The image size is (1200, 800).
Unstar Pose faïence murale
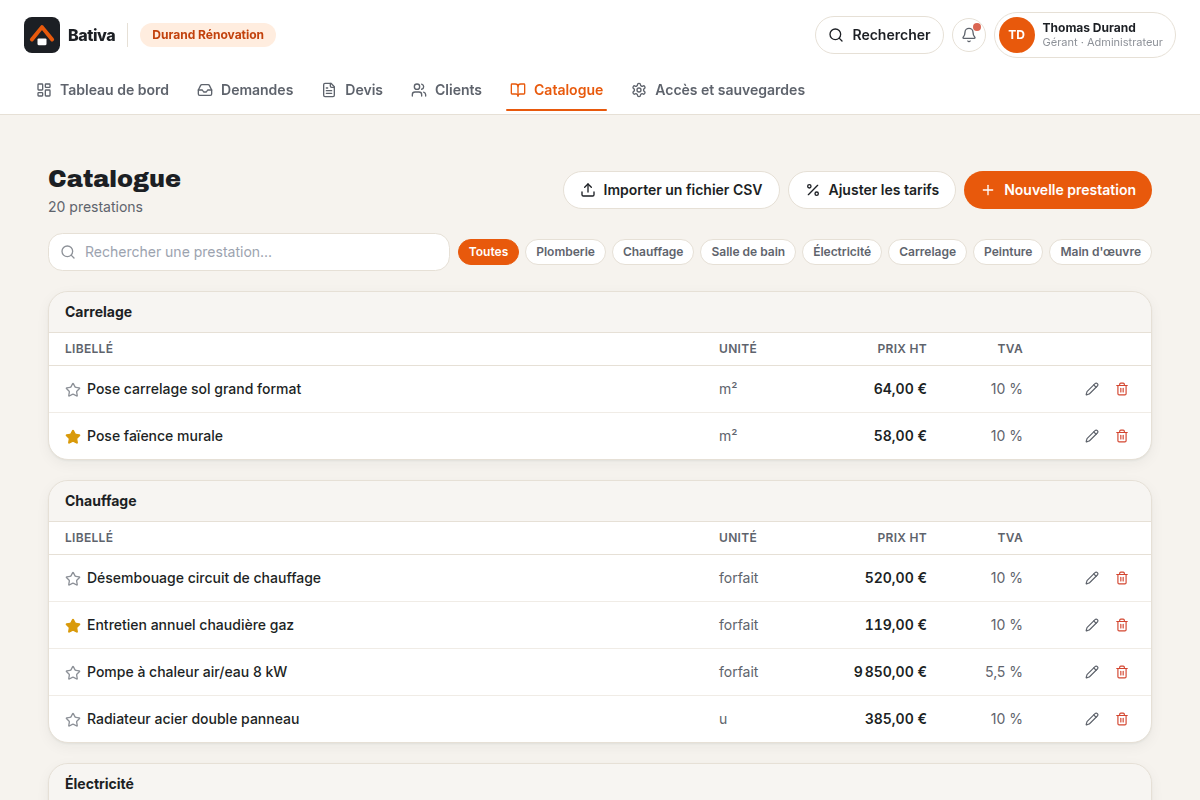73,437
